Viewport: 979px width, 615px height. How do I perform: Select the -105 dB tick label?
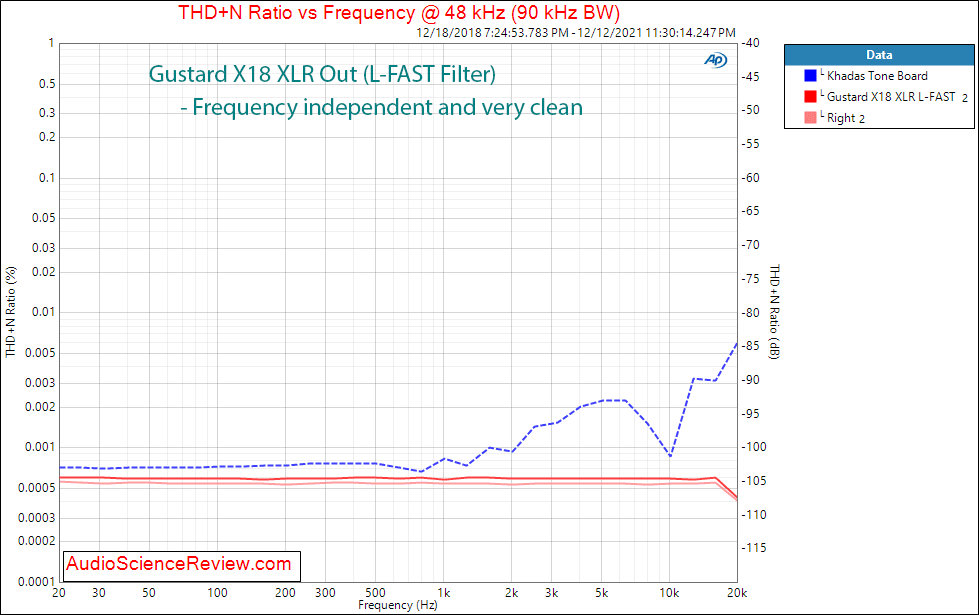pyautogui.click(x=754, y=481)
